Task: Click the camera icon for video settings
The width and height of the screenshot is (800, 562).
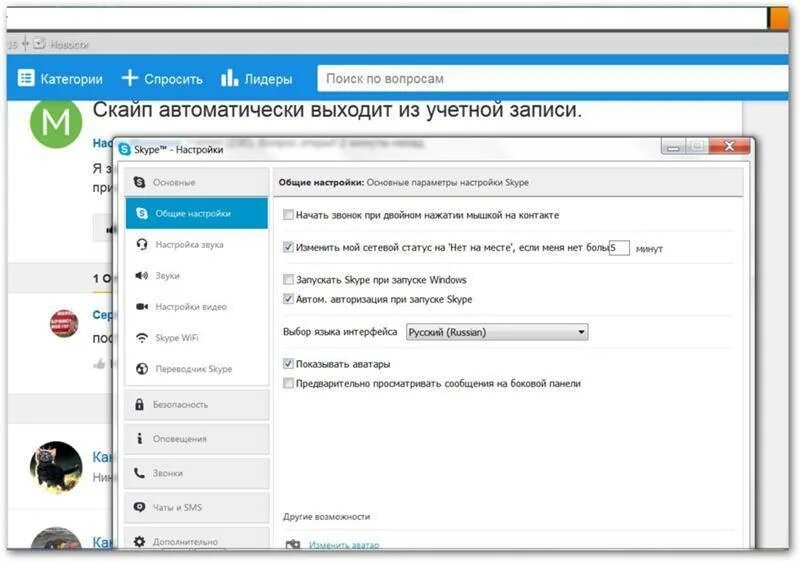Action: [x=142, y=306]
